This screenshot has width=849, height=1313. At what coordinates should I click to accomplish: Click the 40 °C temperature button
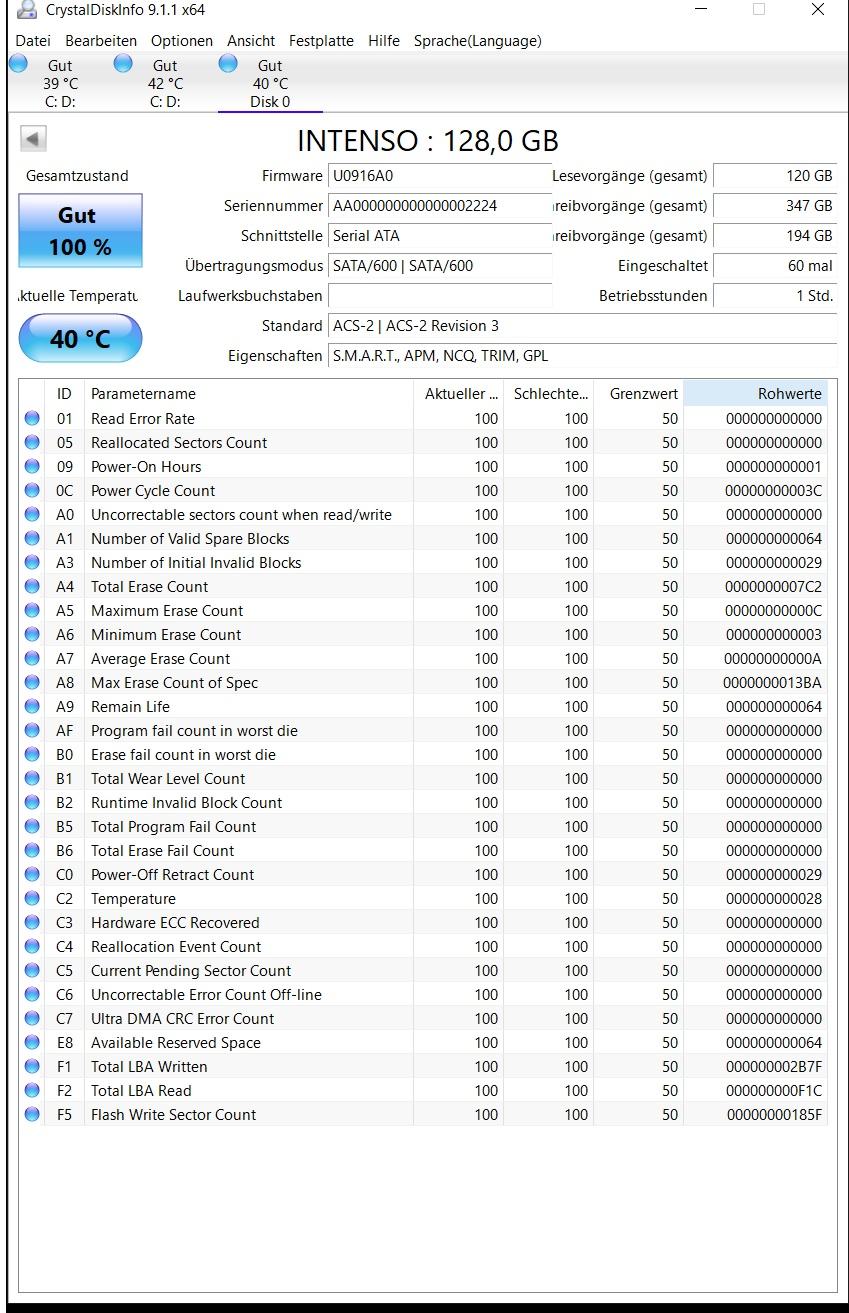pyautogui.click(x=81, y=339)
